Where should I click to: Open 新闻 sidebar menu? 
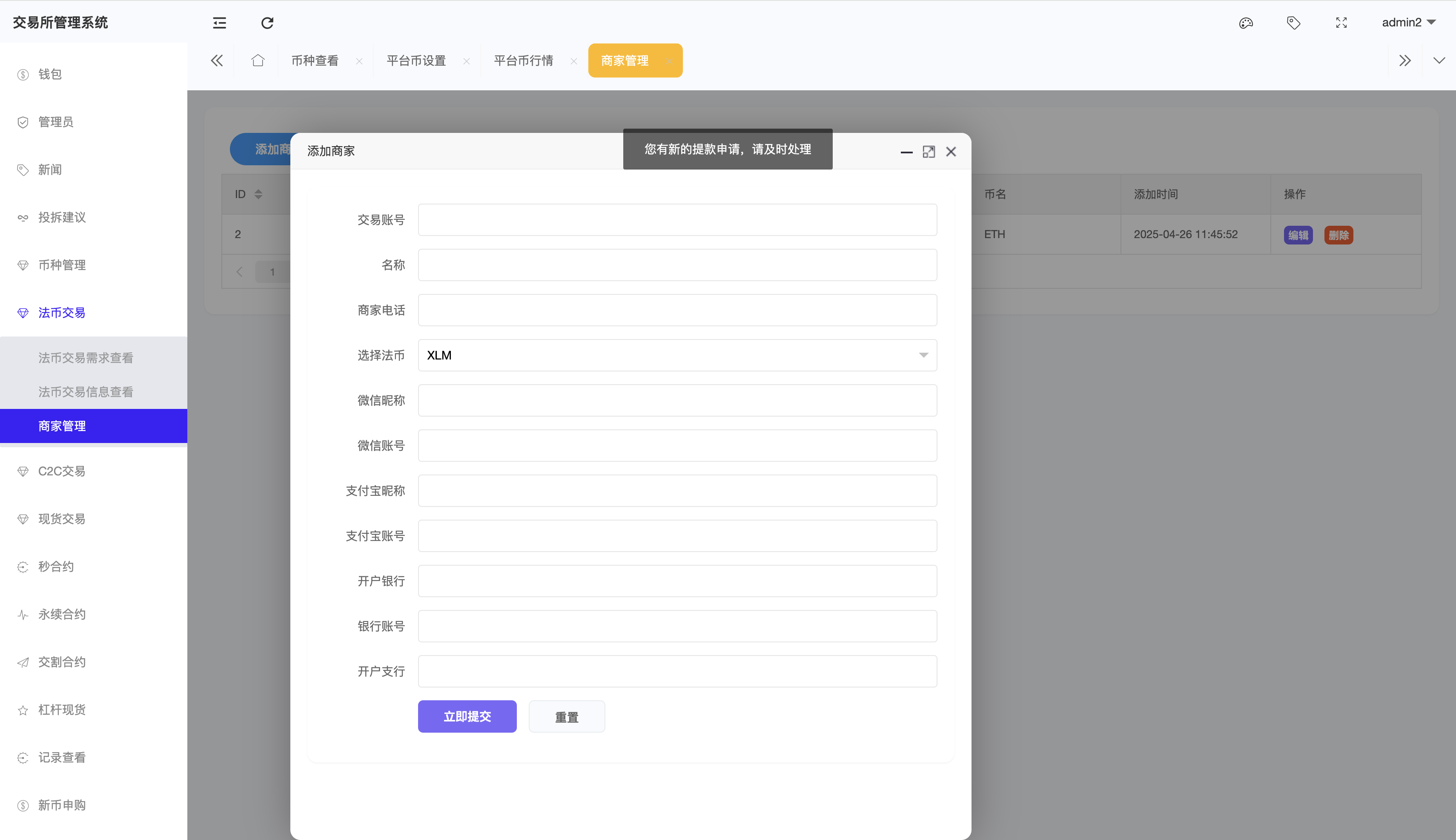(x=93, y=170)
